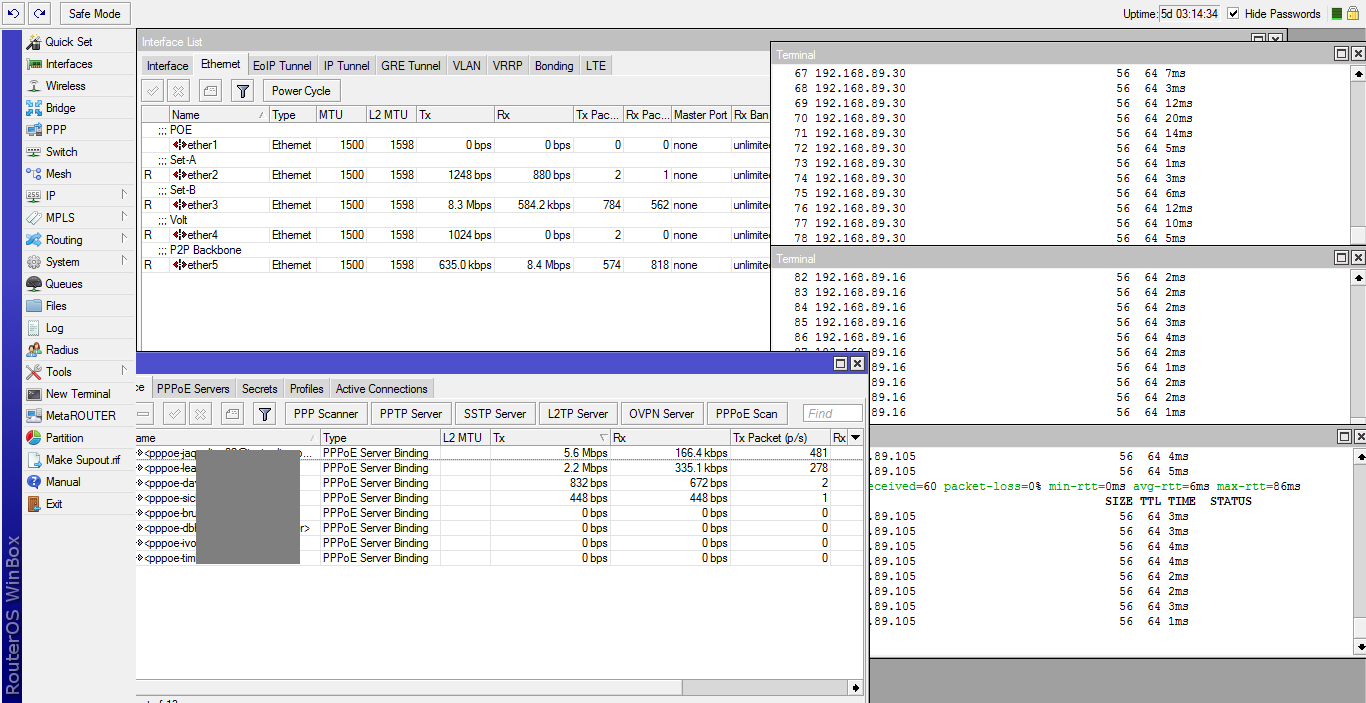Select the ether3 interface row
The width and height of the screenshot is (1366, 703).
(x=201, y=205)
